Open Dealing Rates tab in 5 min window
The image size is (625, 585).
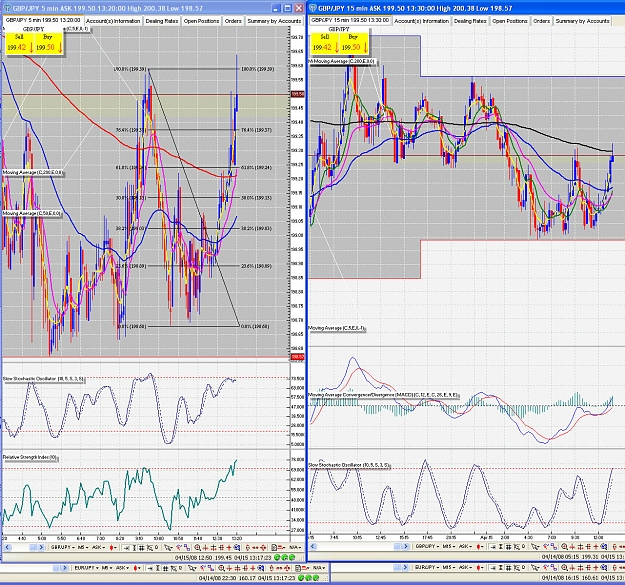tap(162, 21)
